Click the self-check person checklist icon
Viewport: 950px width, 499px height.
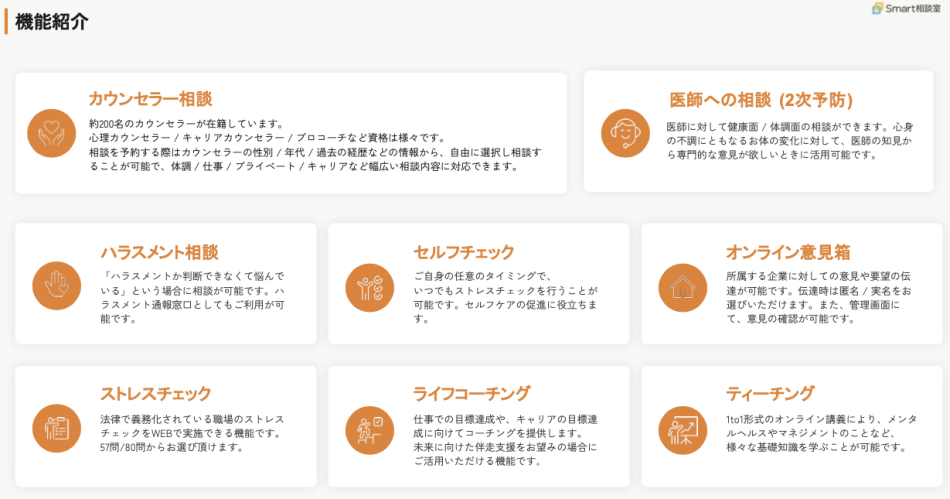[x=369, y=287]
